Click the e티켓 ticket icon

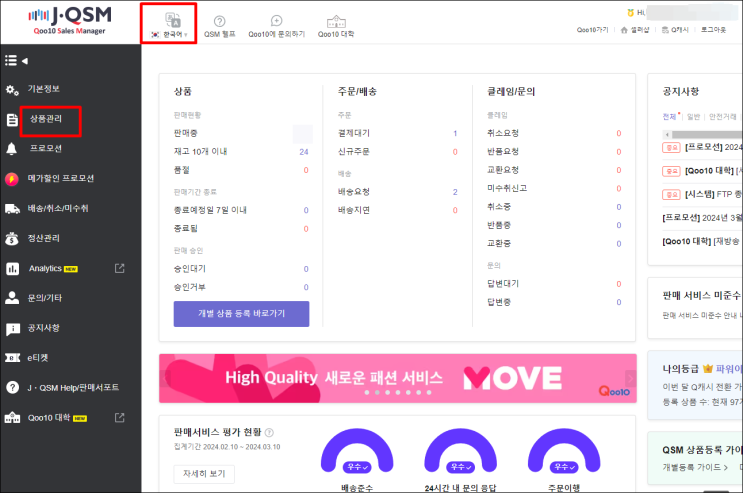(x=12, y=358)
